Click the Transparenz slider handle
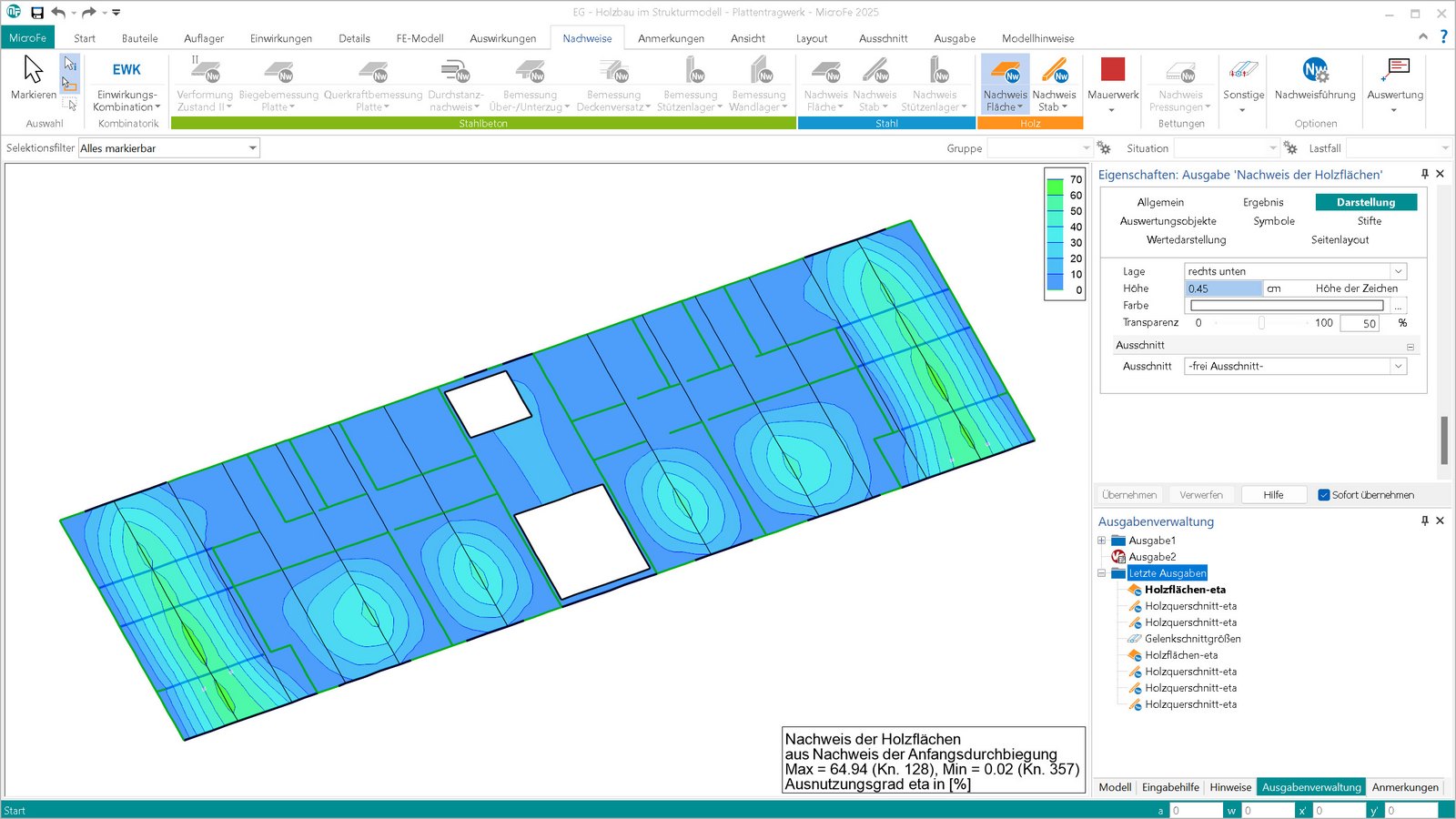The width and height of the screenshot is (1456, 819). (1261, 323)
